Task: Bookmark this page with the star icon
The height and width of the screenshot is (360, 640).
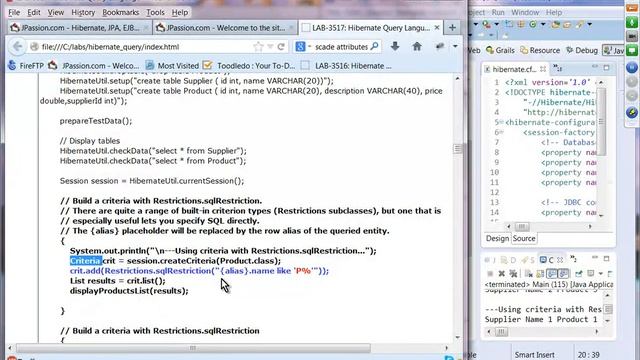Action: pos(258,47)
